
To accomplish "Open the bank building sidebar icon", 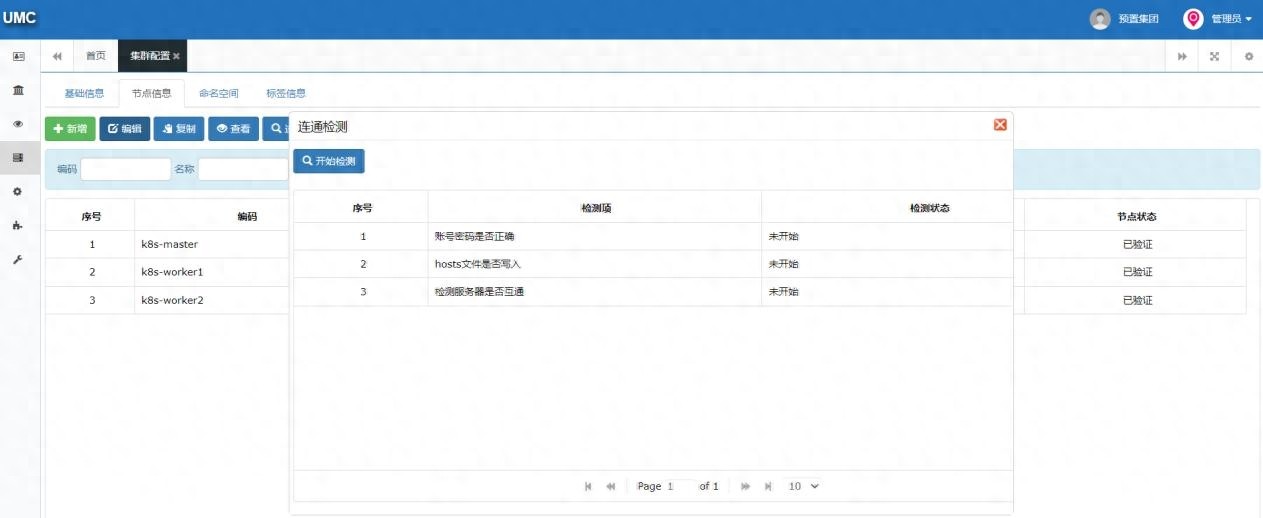I will (18, 90).
